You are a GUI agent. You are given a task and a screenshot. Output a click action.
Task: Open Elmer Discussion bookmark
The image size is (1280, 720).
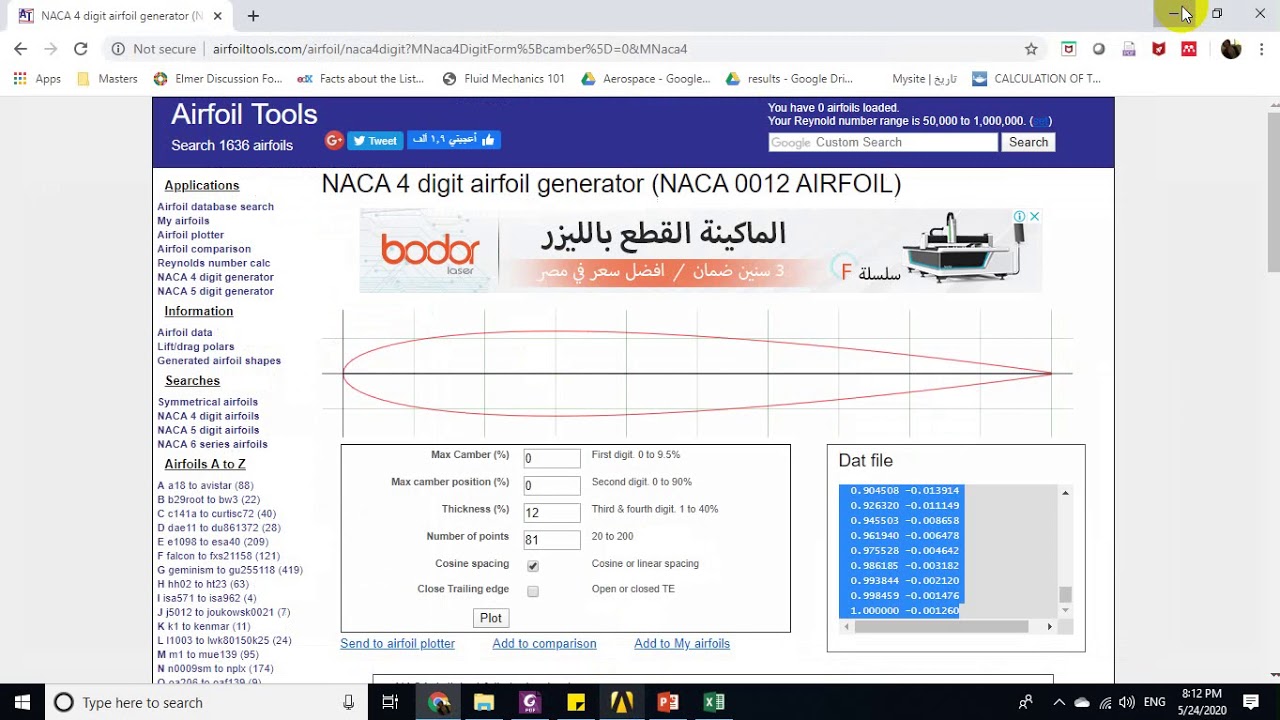pos(217,79)
